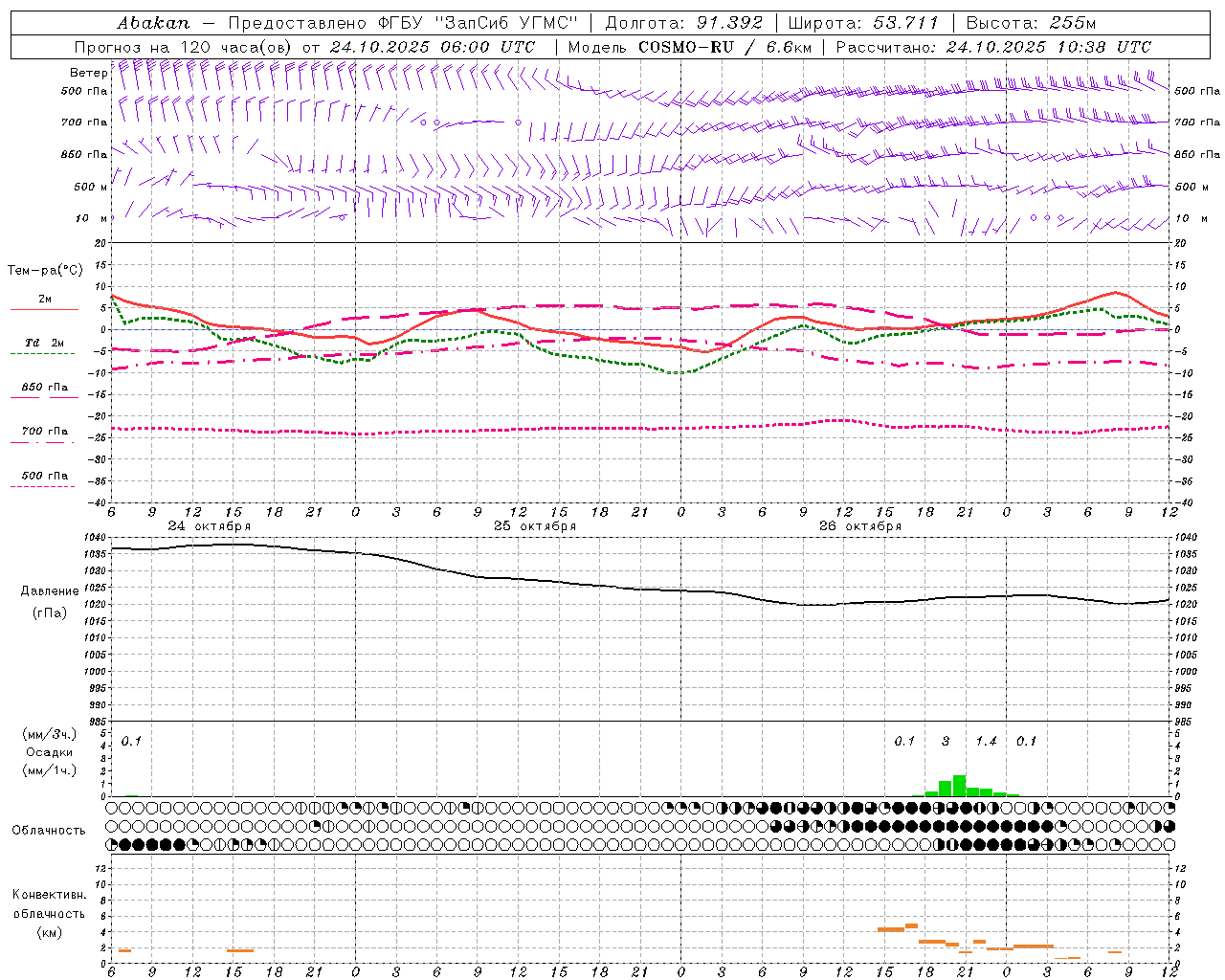1225x980 pixels.
Task: Select the '24 октября' date label
Action: coord(210,526)
